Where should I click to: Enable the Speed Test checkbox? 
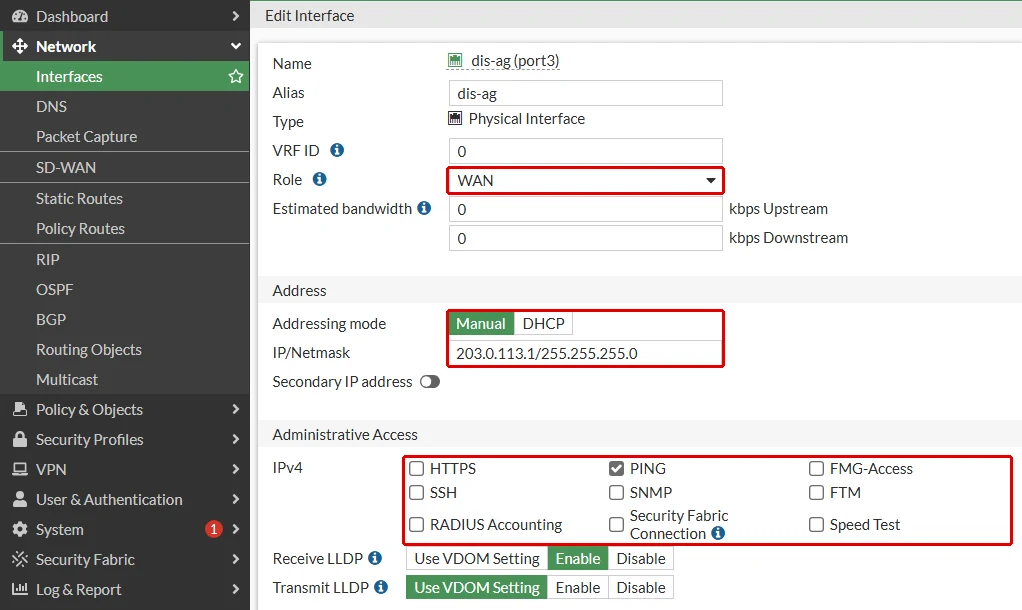click(x=817, y=525)
